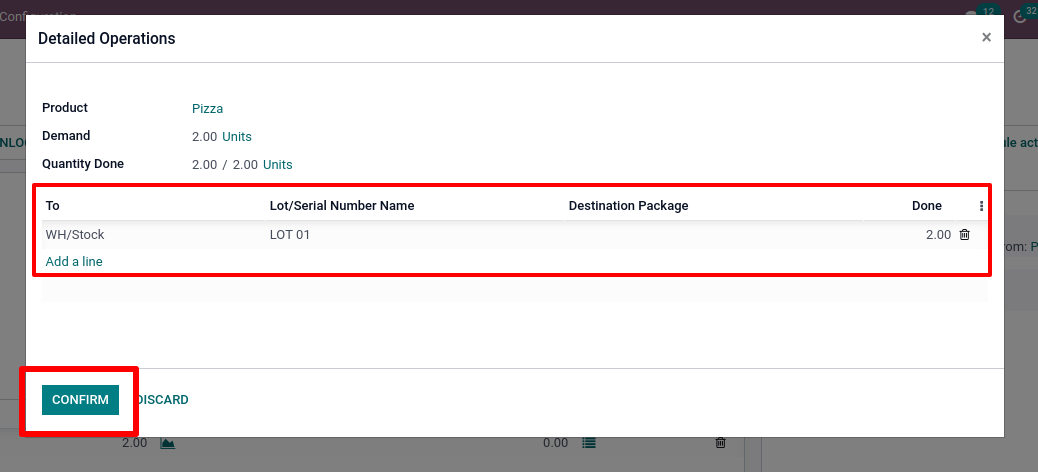
Task: Delete the LOT 01 line with trash icon
Action: pyautogui.click(x=964, y=235)
